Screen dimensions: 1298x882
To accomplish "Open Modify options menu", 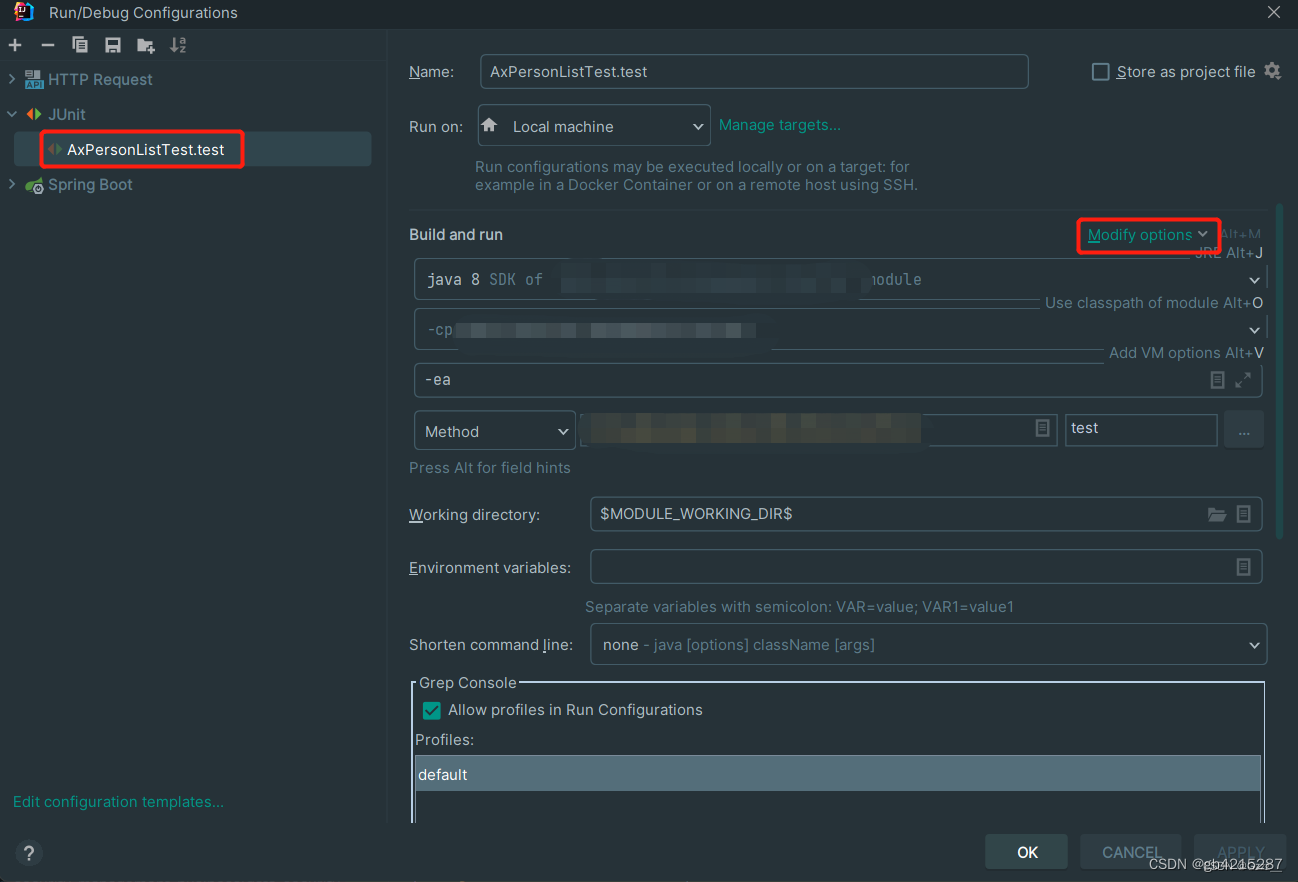I will [1148, 235].
